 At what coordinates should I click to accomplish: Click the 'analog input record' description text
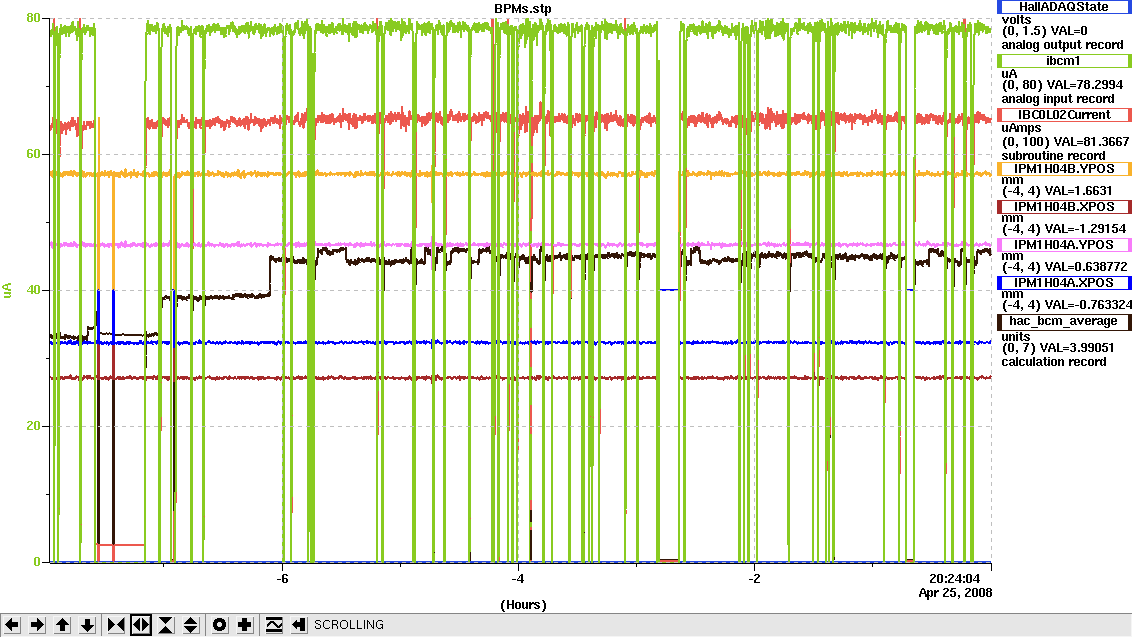pos(1058,98)
